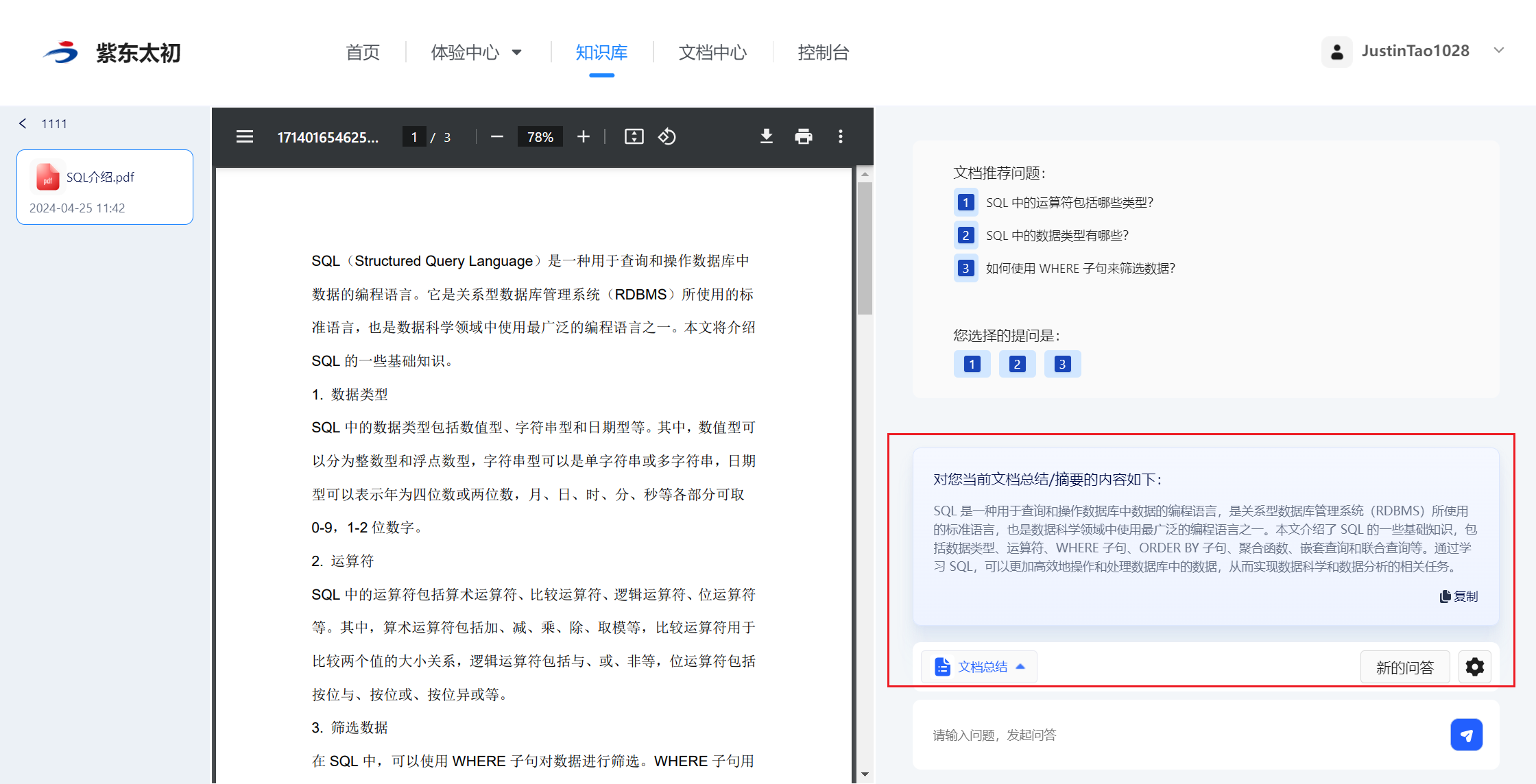Screen dimensions: 1536x784
Task: Open the PDF viewer more options menu
Action: point(841,137)
